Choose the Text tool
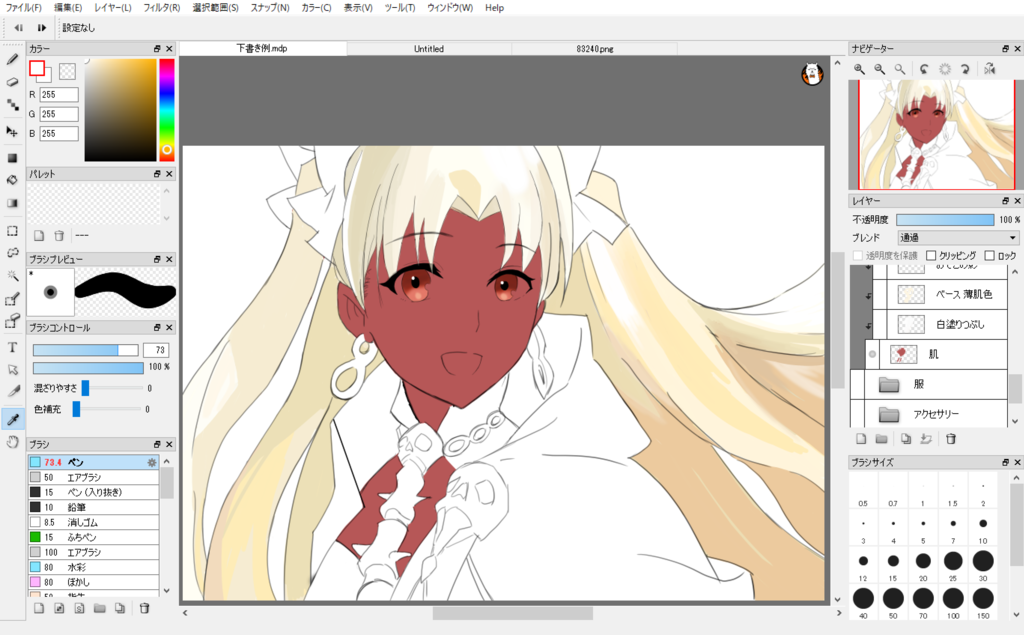 [x=13, y=347]
